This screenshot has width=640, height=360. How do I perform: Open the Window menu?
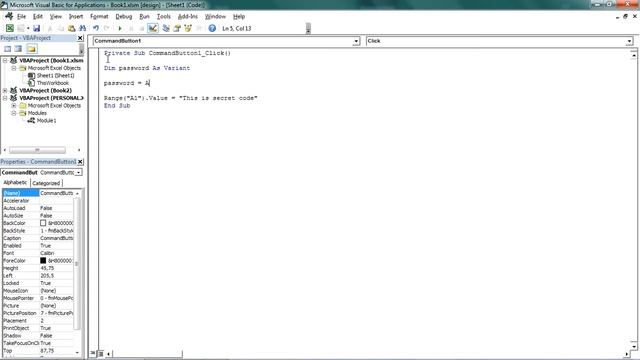pyautogui.click(x=215, y=16)
